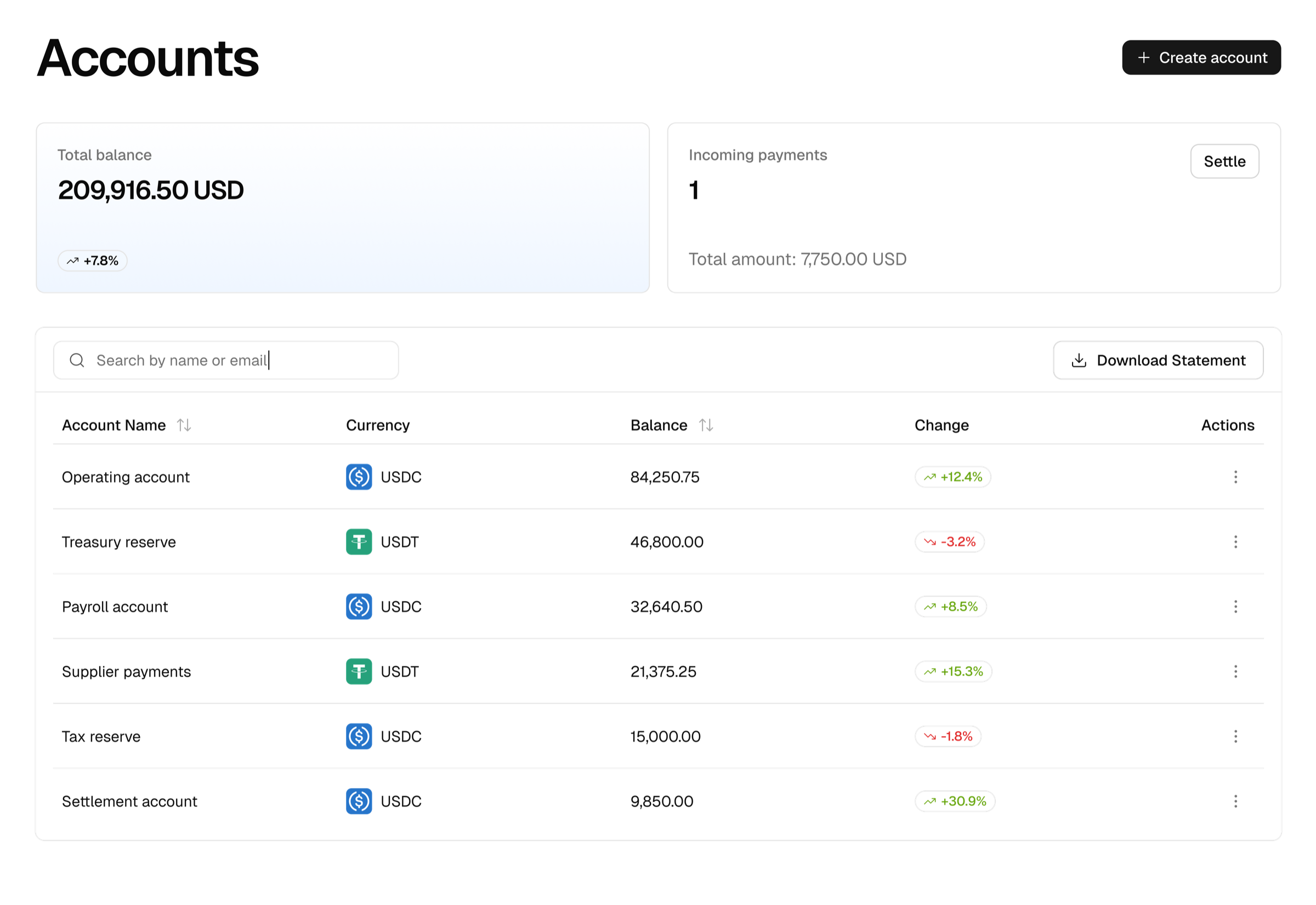1316x905 pixels.
Task: Click the +12.4% change badge
Action: point(952,477)
